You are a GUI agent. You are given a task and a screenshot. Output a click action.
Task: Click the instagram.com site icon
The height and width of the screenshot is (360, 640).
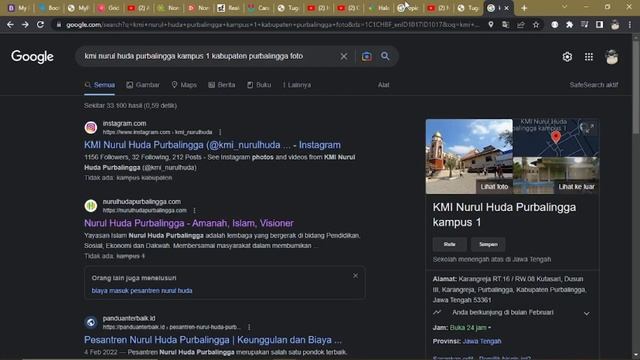(x=91, y=127)
